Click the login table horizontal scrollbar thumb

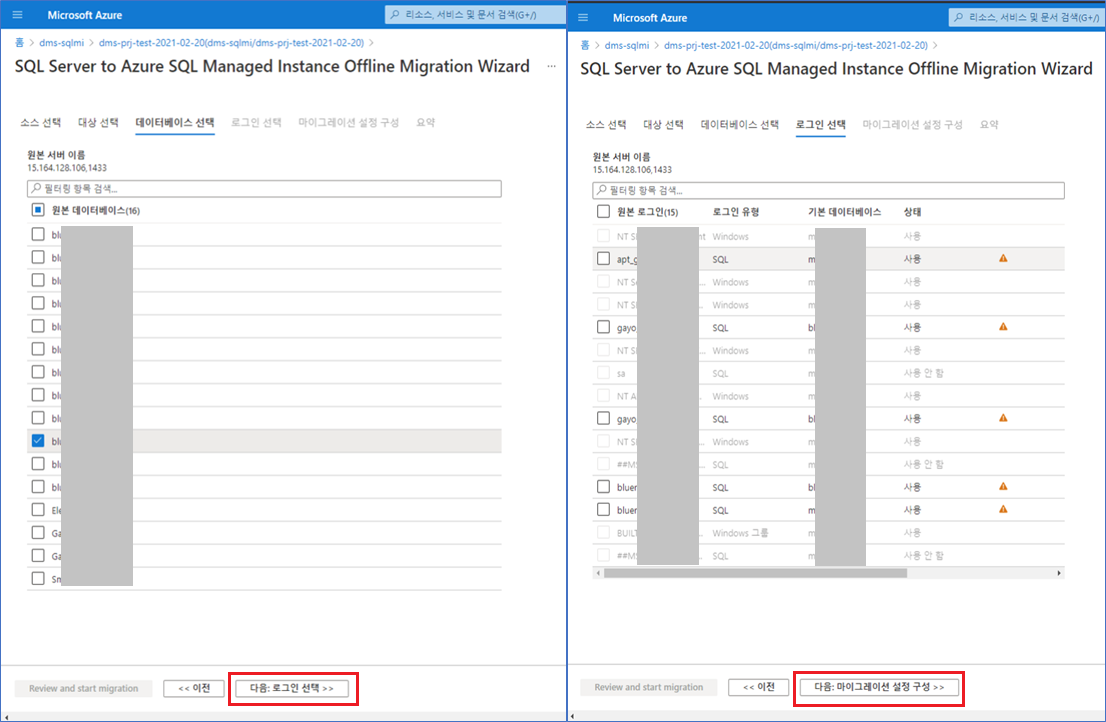[755, 573]
